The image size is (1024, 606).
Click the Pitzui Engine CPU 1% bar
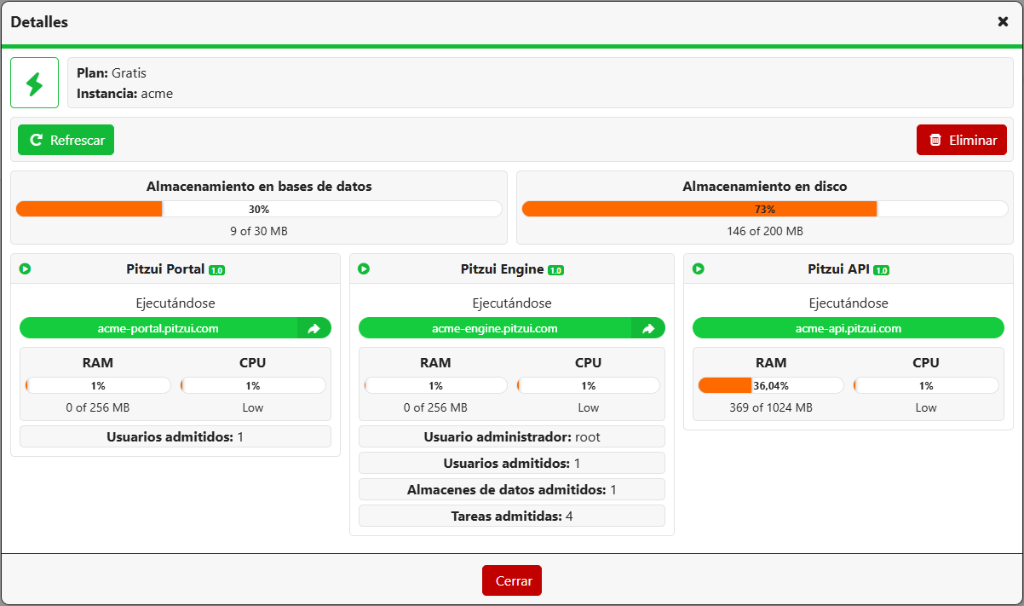588,386
